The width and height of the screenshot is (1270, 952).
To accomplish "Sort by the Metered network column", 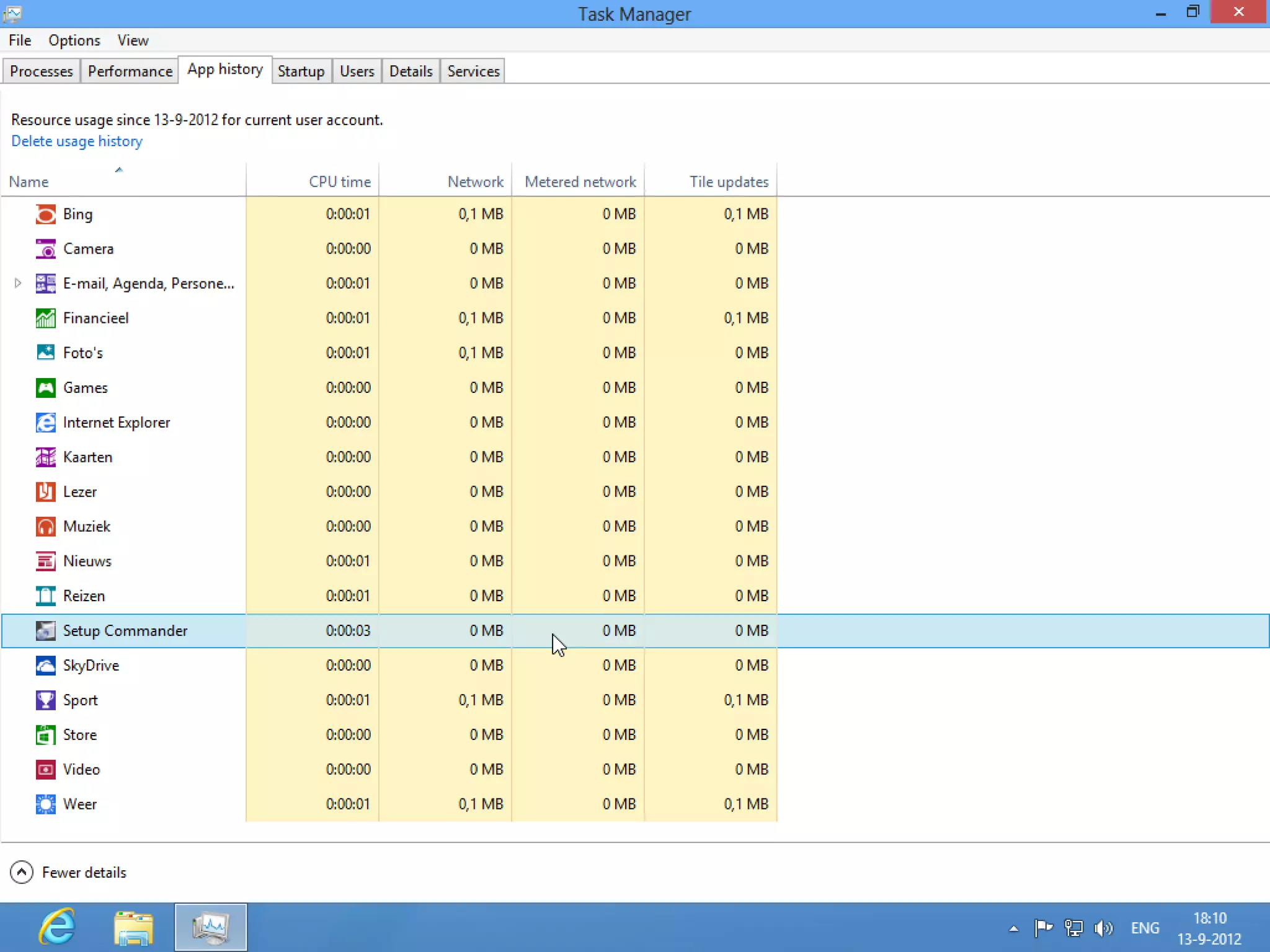I will tap(578, 181).
